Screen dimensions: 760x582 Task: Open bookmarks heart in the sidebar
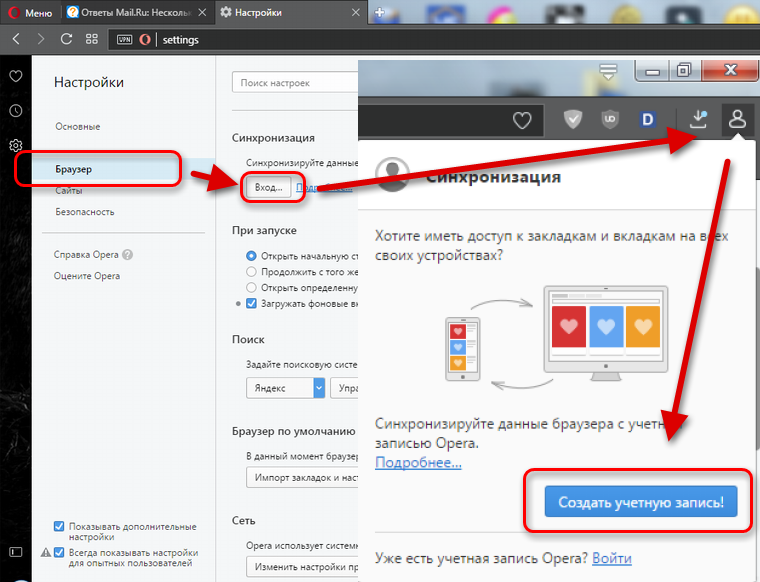pos(16,76)
